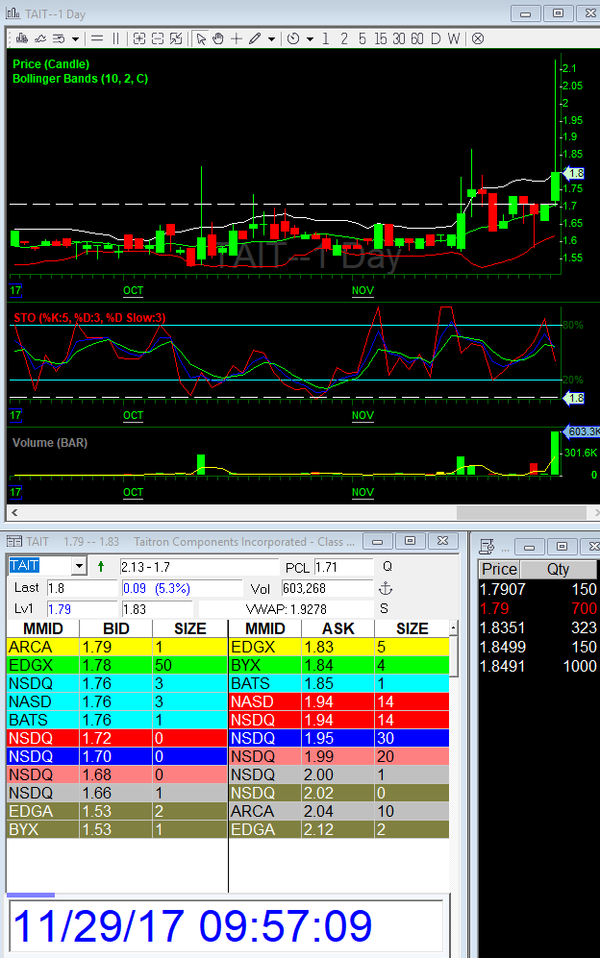Toggle the crosshair cursor mode
The width and height of the screenshot is (600, 958).
pos(236,39)
